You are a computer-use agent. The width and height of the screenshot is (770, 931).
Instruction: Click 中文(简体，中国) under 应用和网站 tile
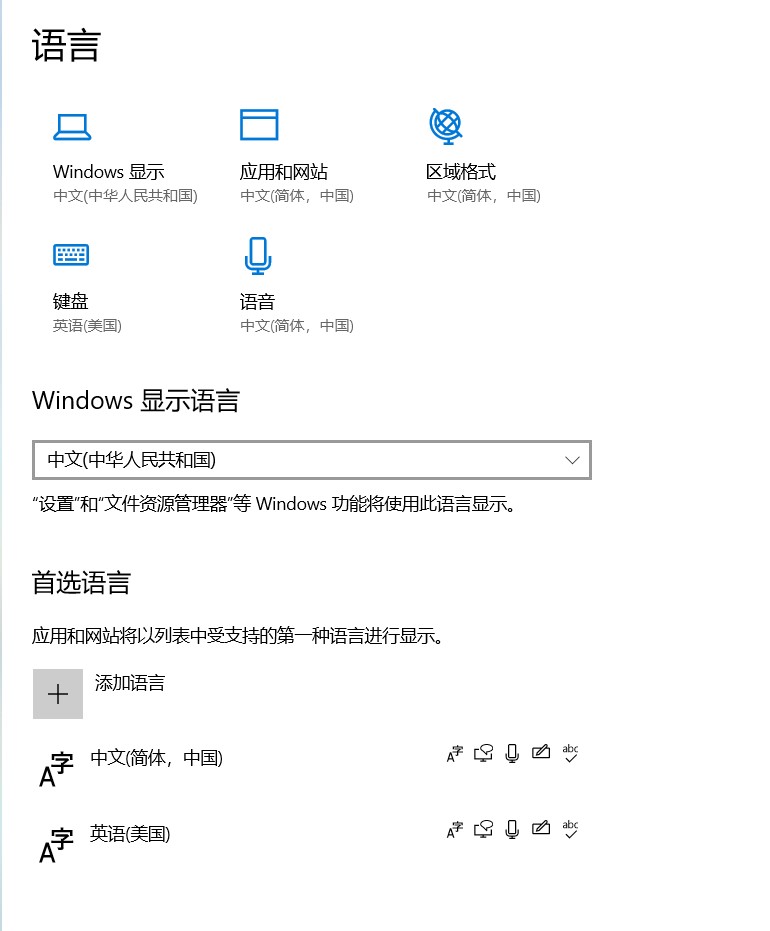coord(297,195)
